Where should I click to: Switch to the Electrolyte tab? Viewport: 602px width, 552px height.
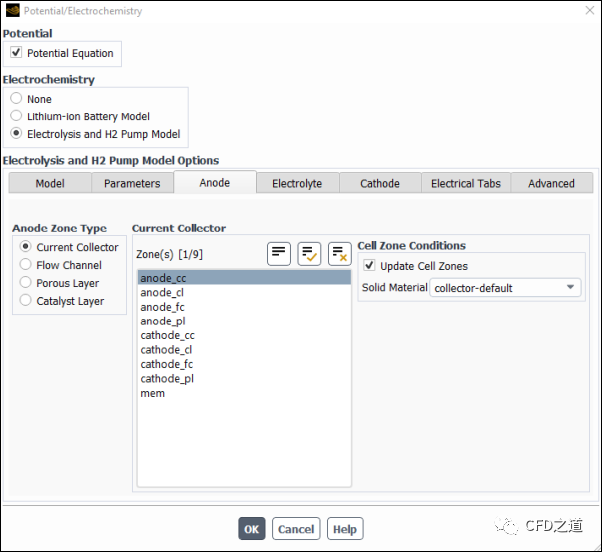click(297, 183)
